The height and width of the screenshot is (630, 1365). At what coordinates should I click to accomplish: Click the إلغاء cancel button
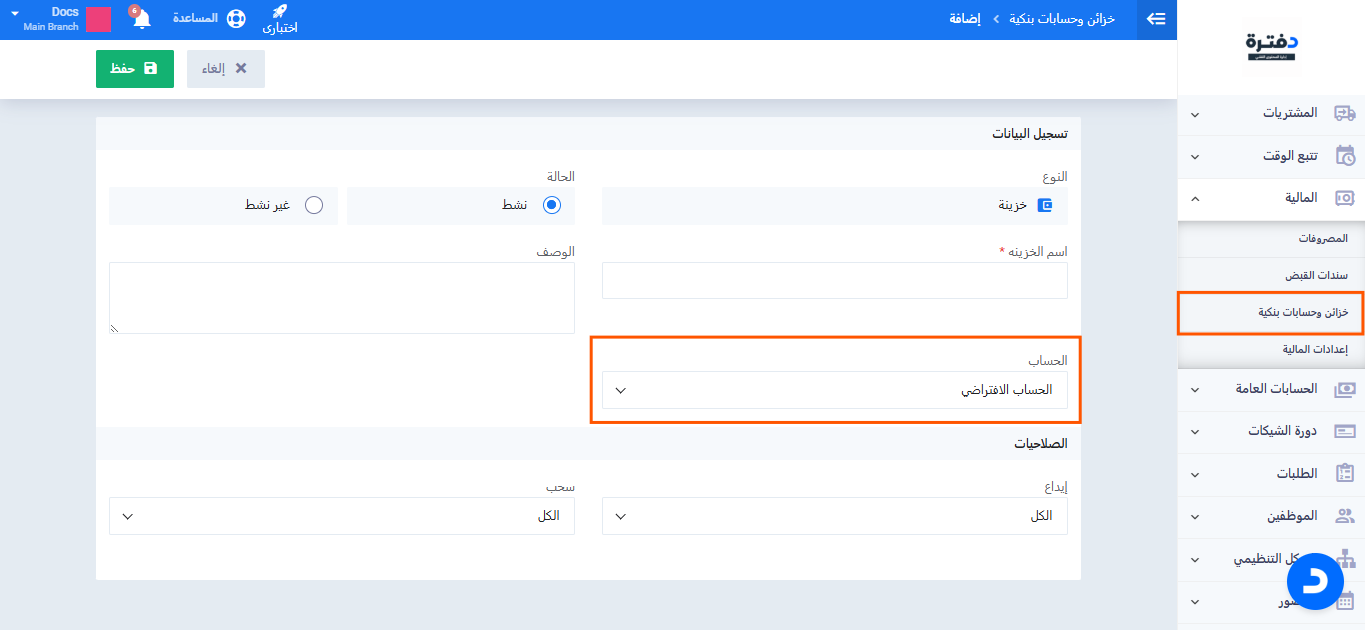225,69
